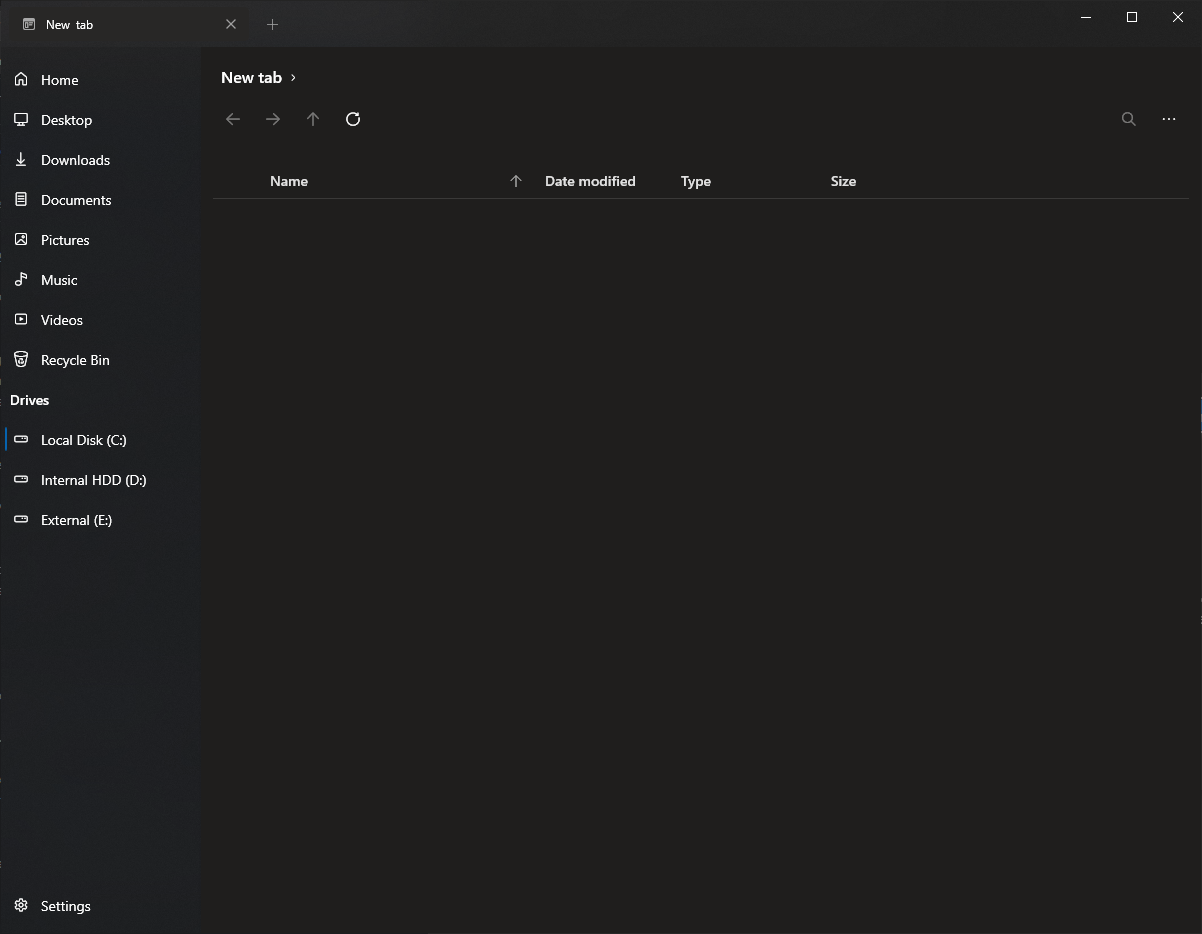Sort by the Name column header
1202x934 pixels.
click(x=289, y=181)
